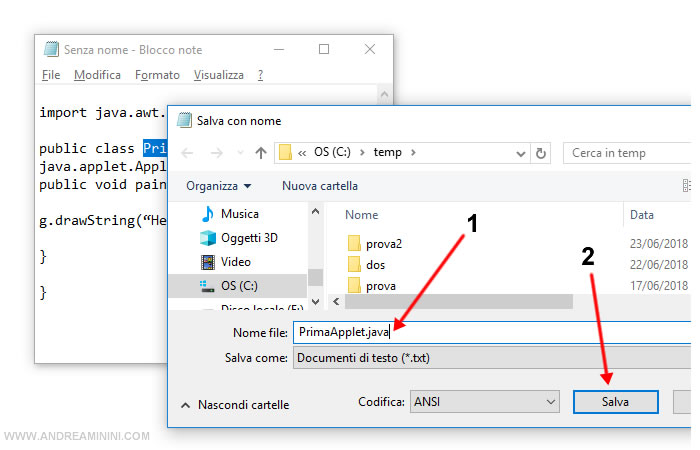
Task: Click the Forward arrow in save dialog
Action: (216, 153)
